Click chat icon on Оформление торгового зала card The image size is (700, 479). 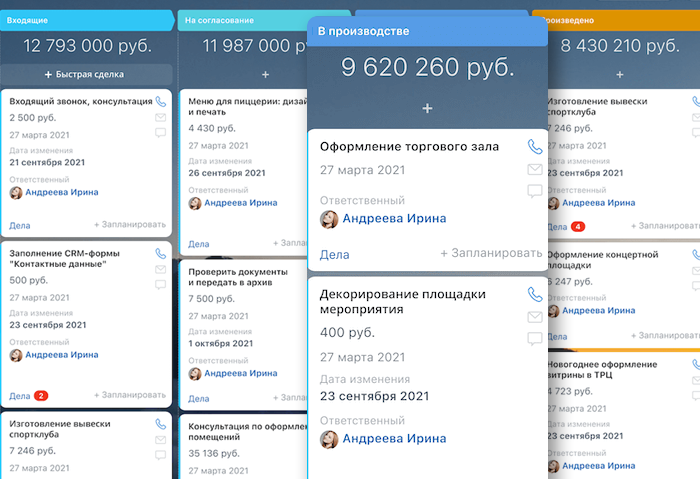[x=534, y=191]
